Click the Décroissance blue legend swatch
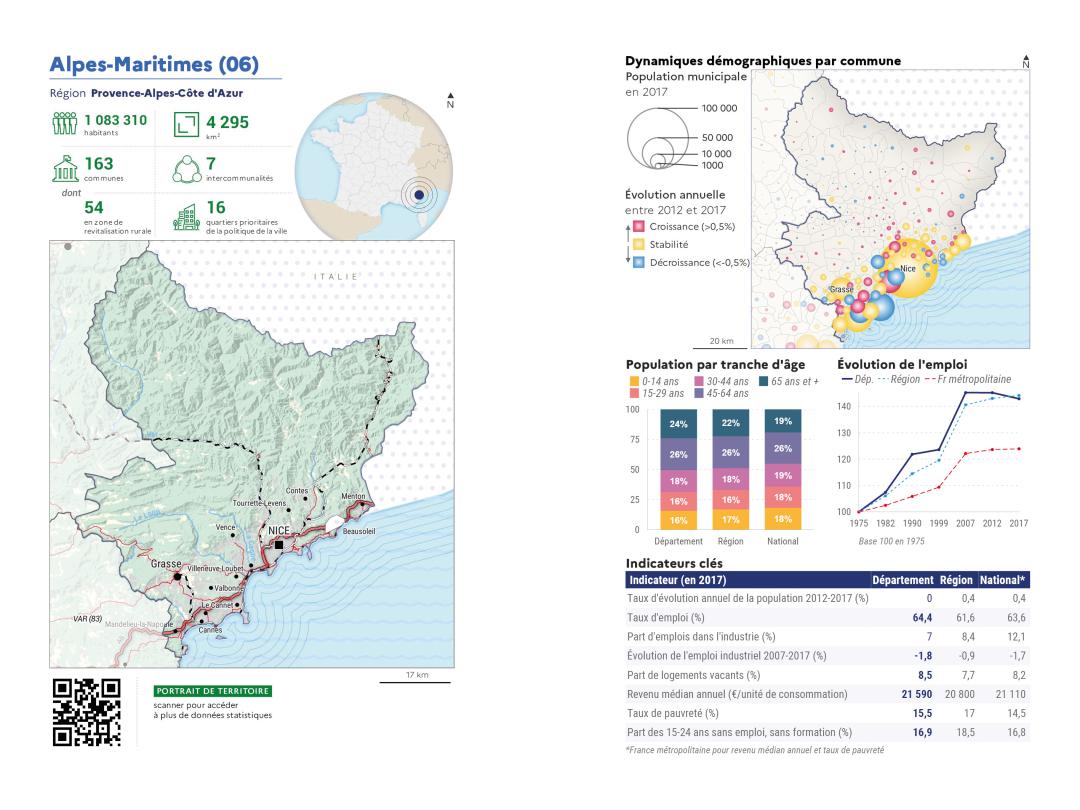Viewport: 1080px width, 810px height. click(x=638, y=262)
